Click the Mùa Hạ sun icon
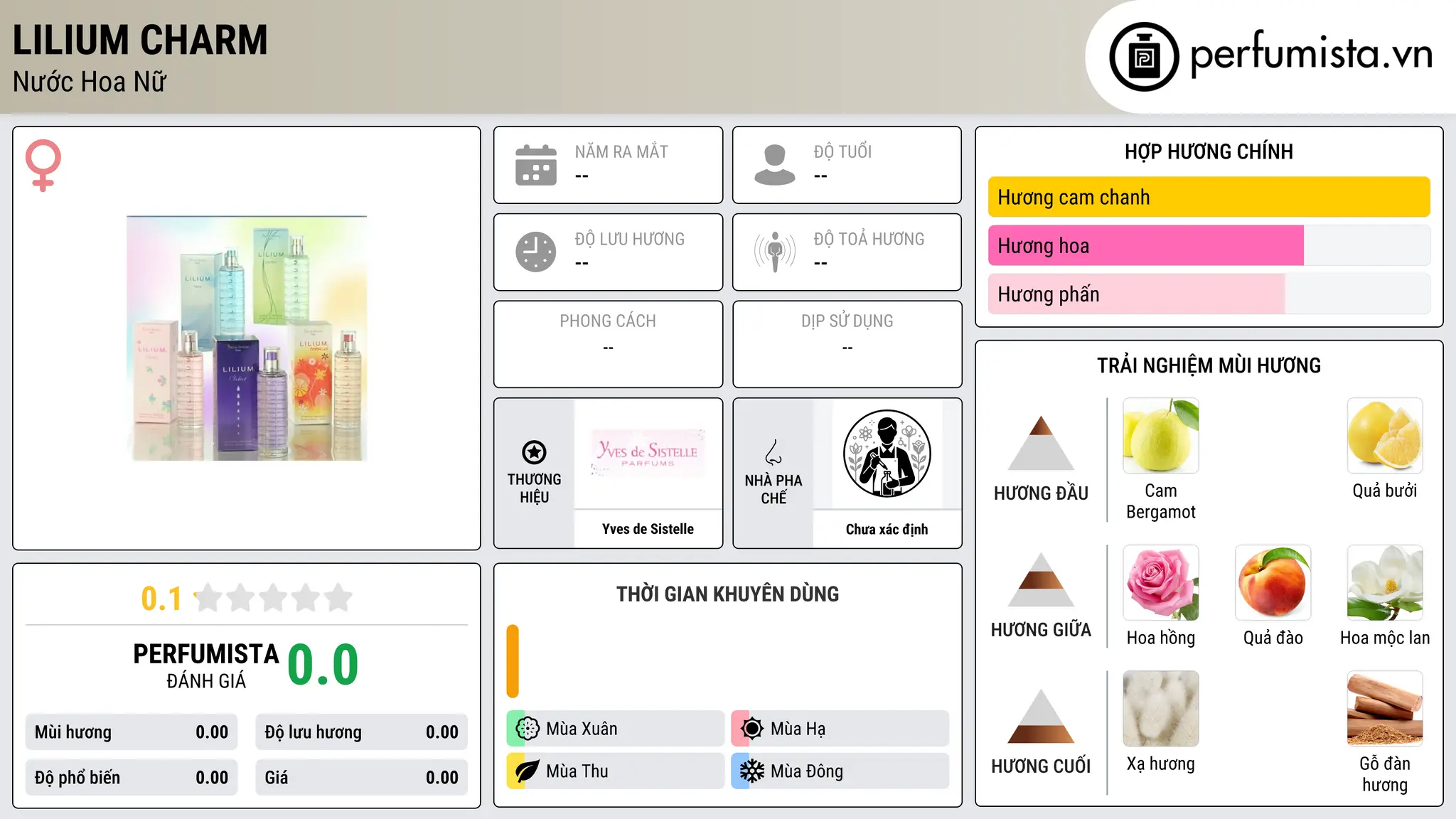1456x819 pixels. point(752,729)
